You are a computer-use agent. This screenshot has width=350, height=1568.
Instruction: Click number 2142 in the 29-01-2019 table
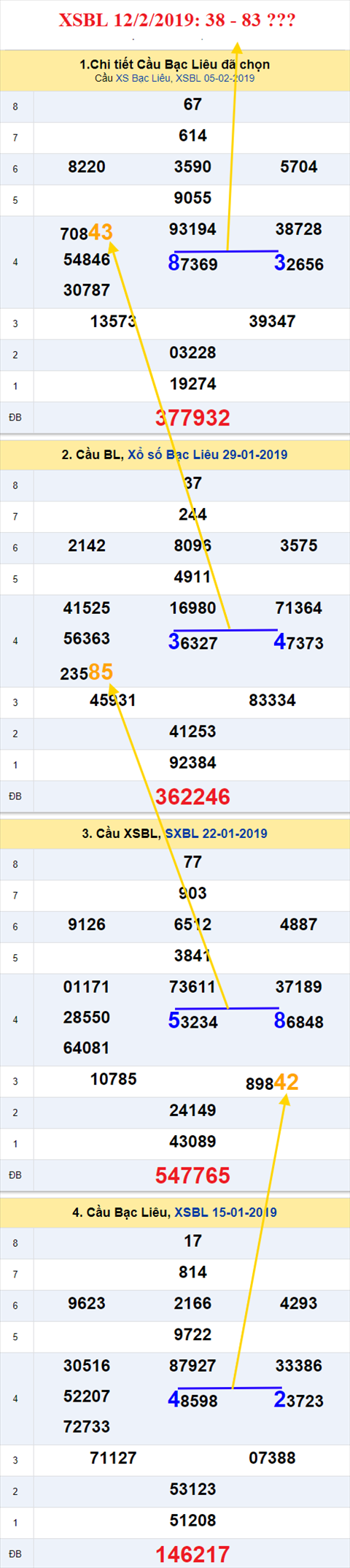87,546
